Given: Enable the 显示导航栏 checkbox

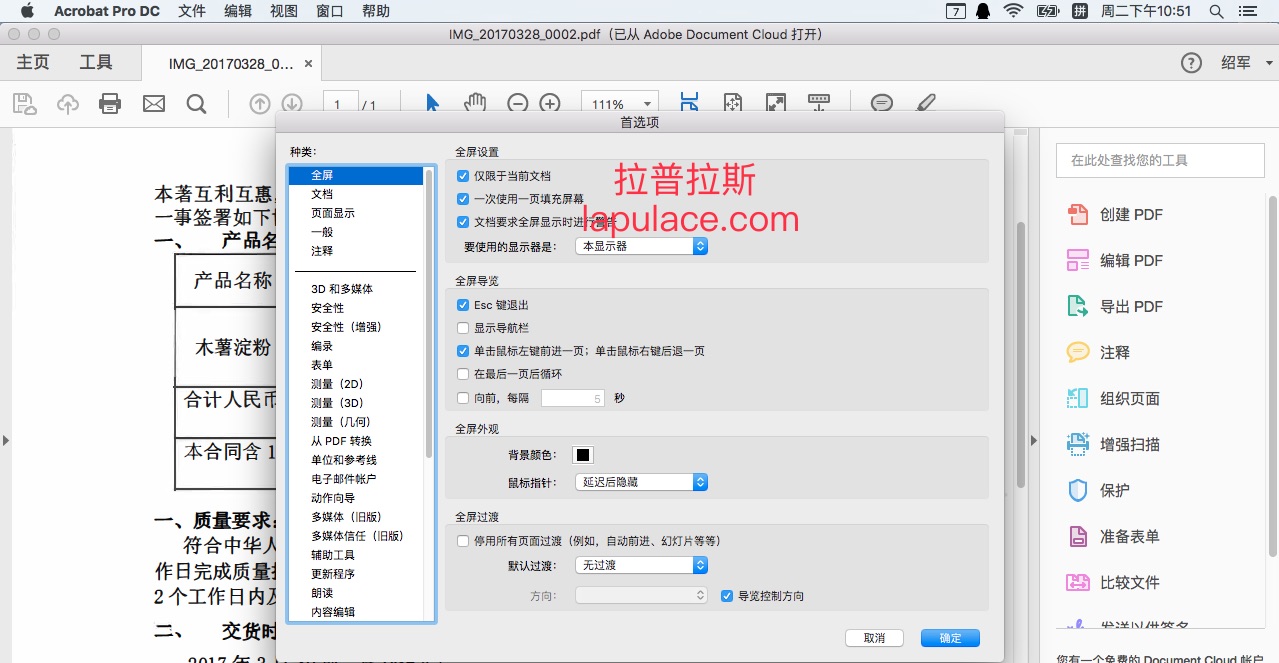Looking at the screenshot, I should coord(463,328).
